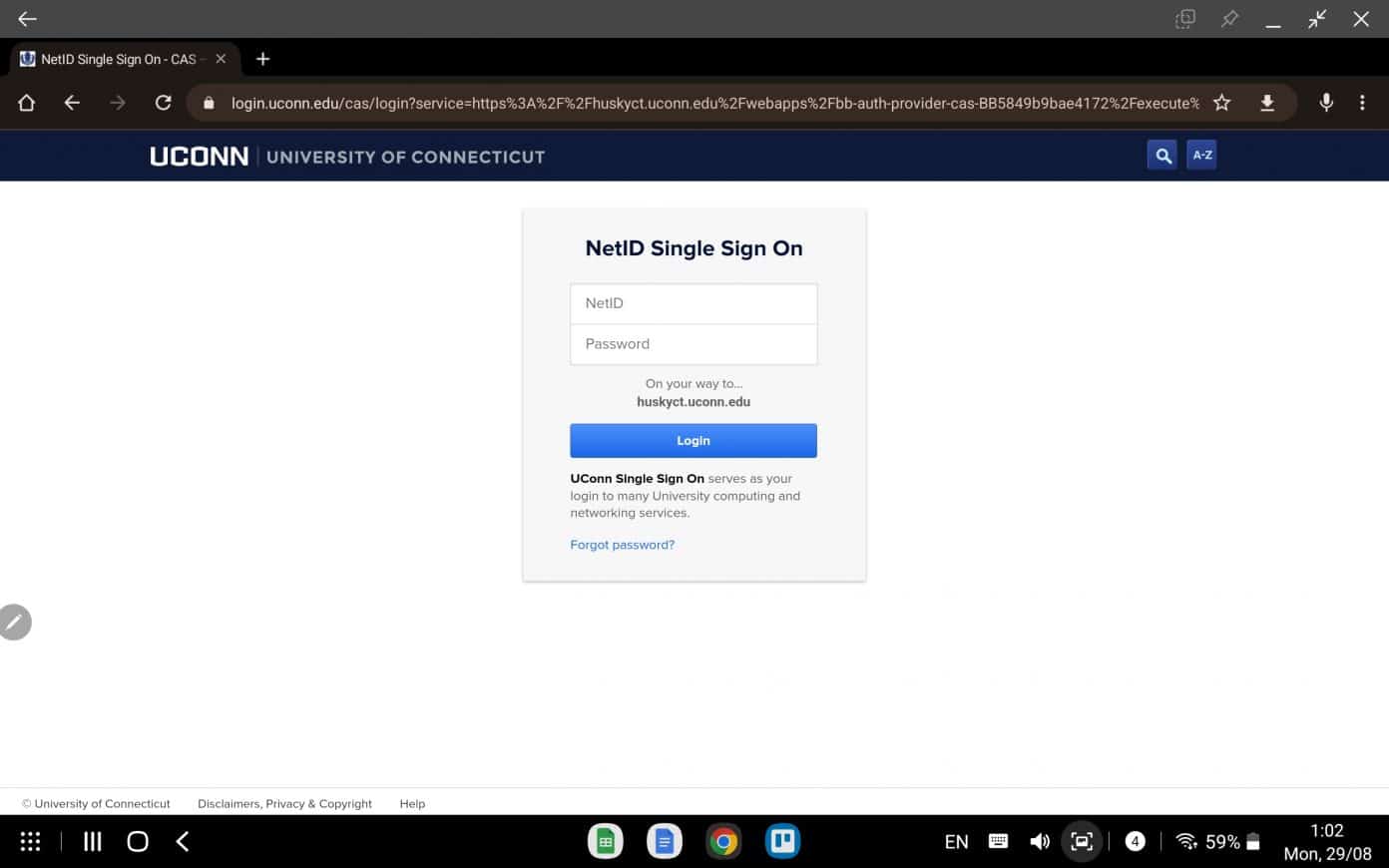
Task: Open the Forgot password link
Action: coord(622,544)
